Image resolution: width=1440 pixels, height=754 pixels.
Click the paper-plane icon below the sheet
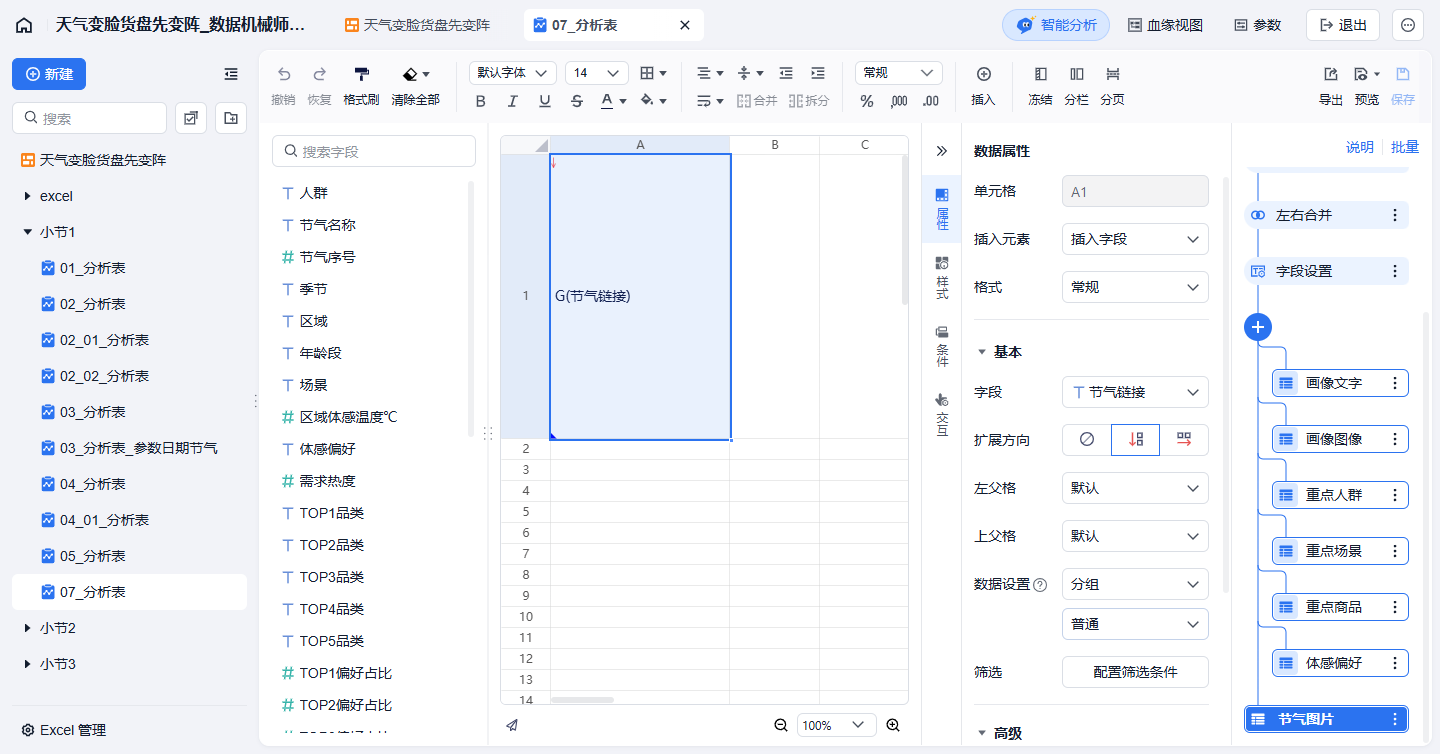512,725
